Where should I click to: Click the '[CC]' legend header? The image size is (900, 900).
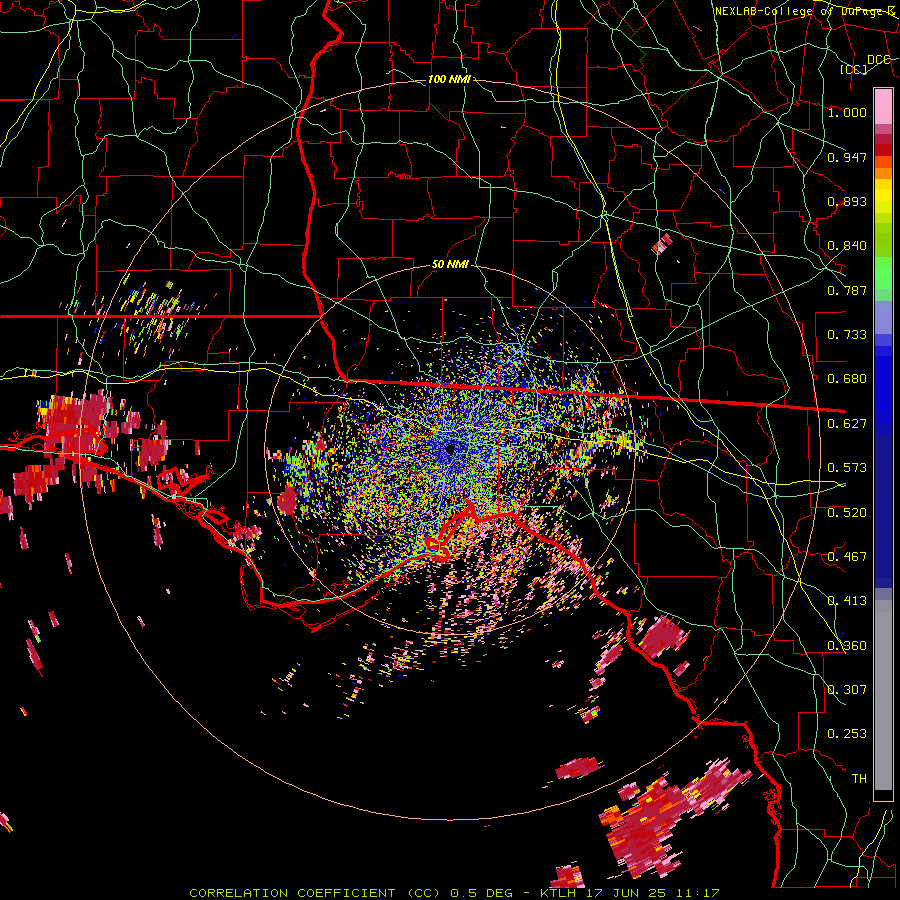coord(854,69)
